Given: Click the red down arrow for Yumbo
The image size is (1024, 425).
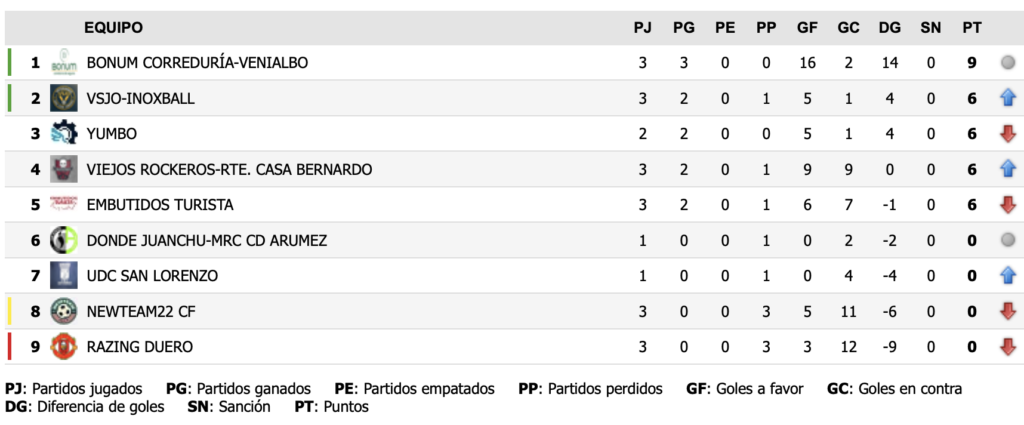Looking at the screenshot, I should tap(1008, 134).
